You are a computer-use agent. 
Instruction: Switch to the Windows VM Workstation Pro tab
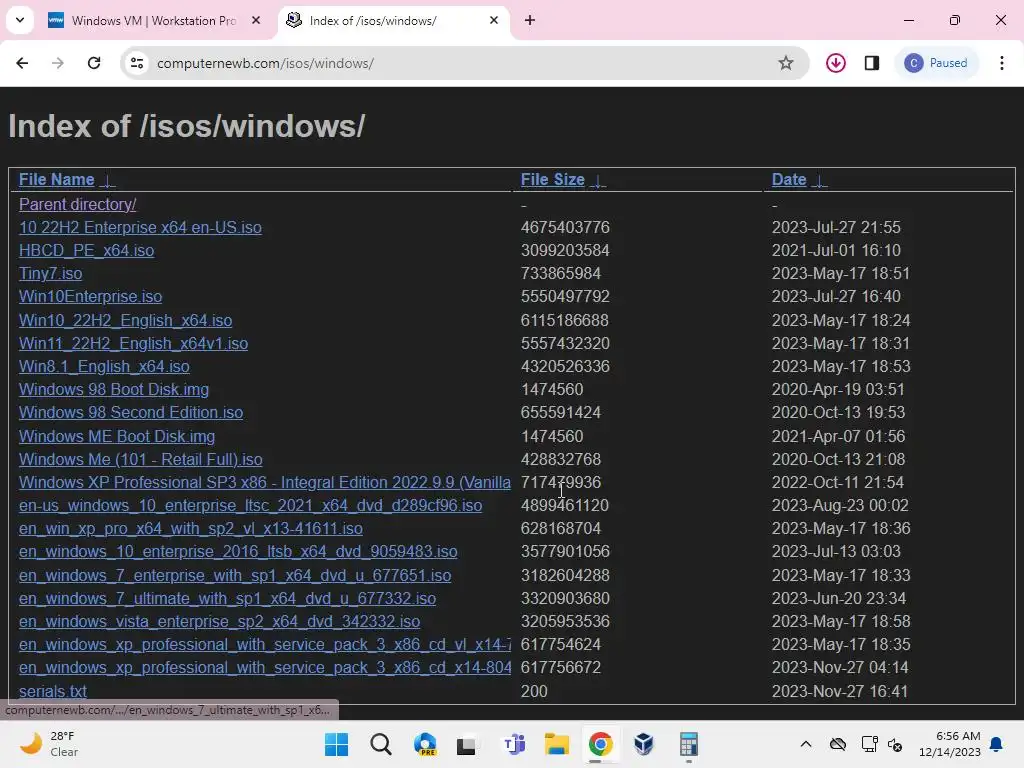tap(154, 21)
